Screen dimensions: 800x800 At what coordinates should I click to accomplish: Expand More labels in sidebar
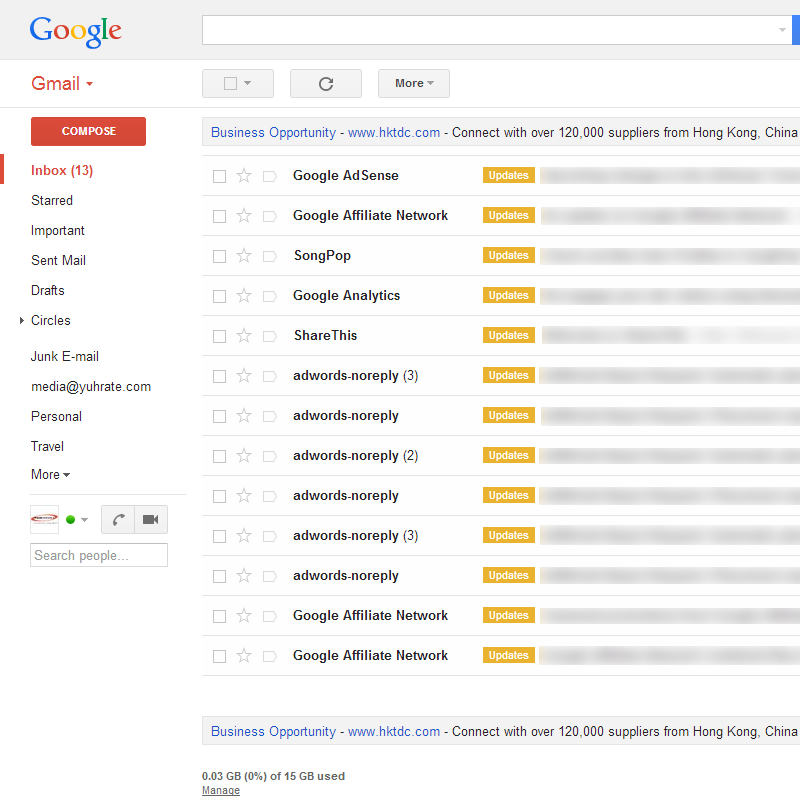coord(50,474)
